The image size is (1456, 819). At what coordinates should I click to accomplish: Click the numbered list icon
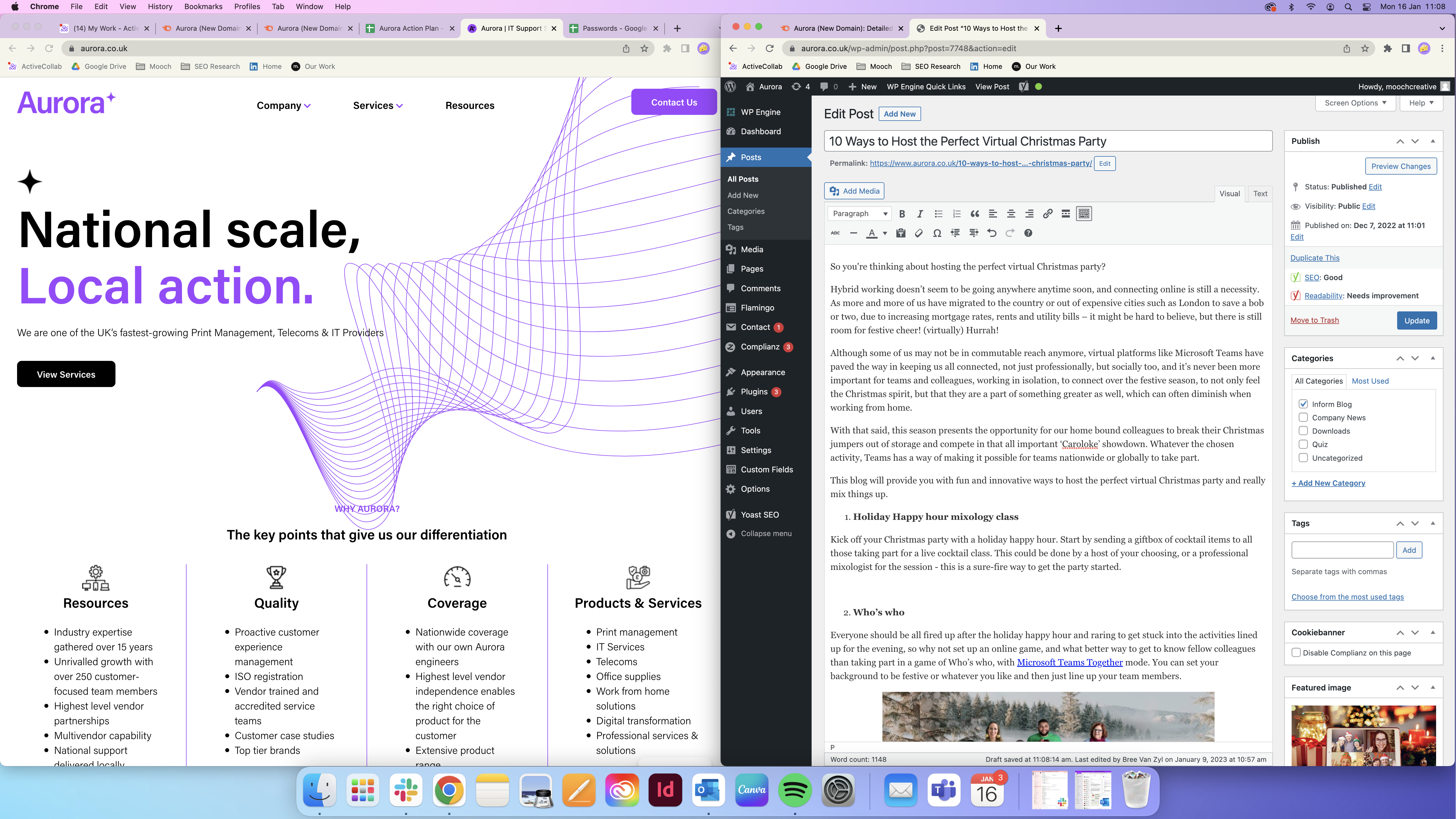[956, 214]
